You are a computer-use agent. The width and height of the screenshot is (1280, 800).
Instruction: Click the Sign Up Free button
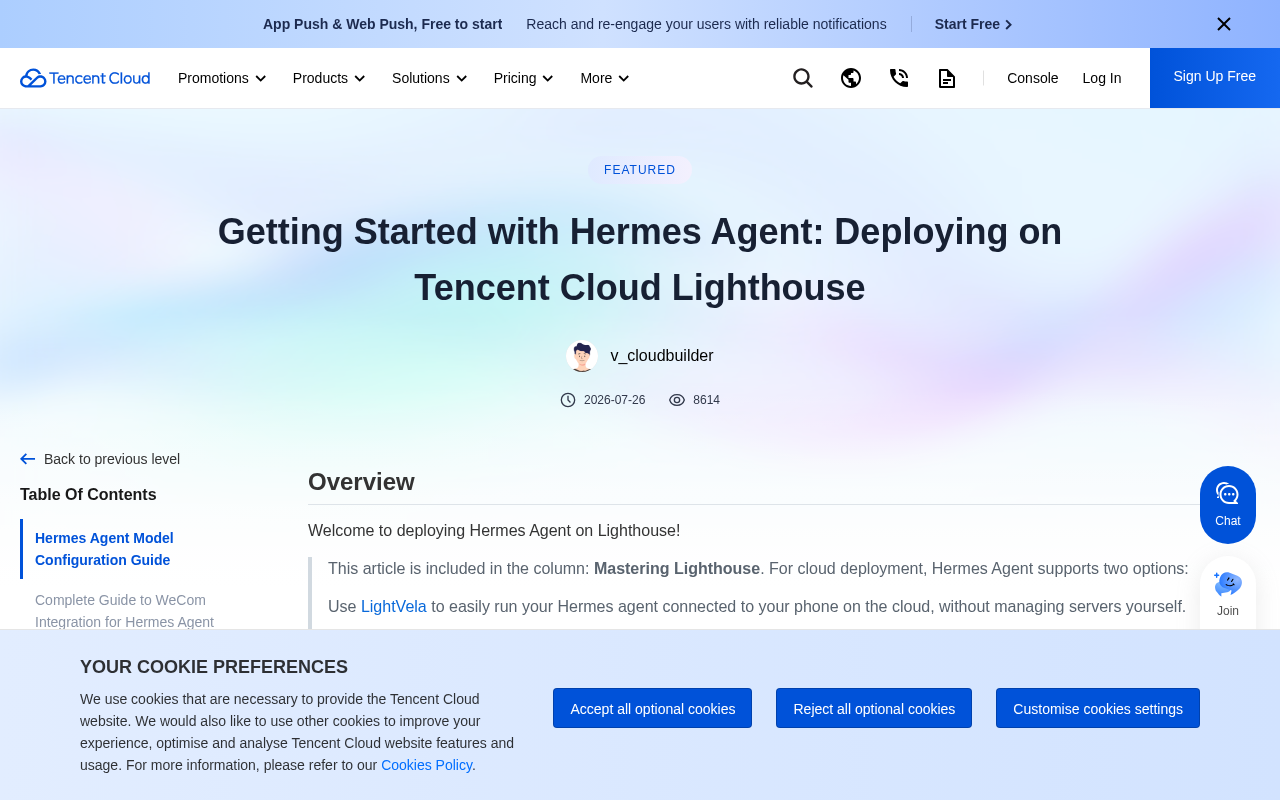(1215, 78)
